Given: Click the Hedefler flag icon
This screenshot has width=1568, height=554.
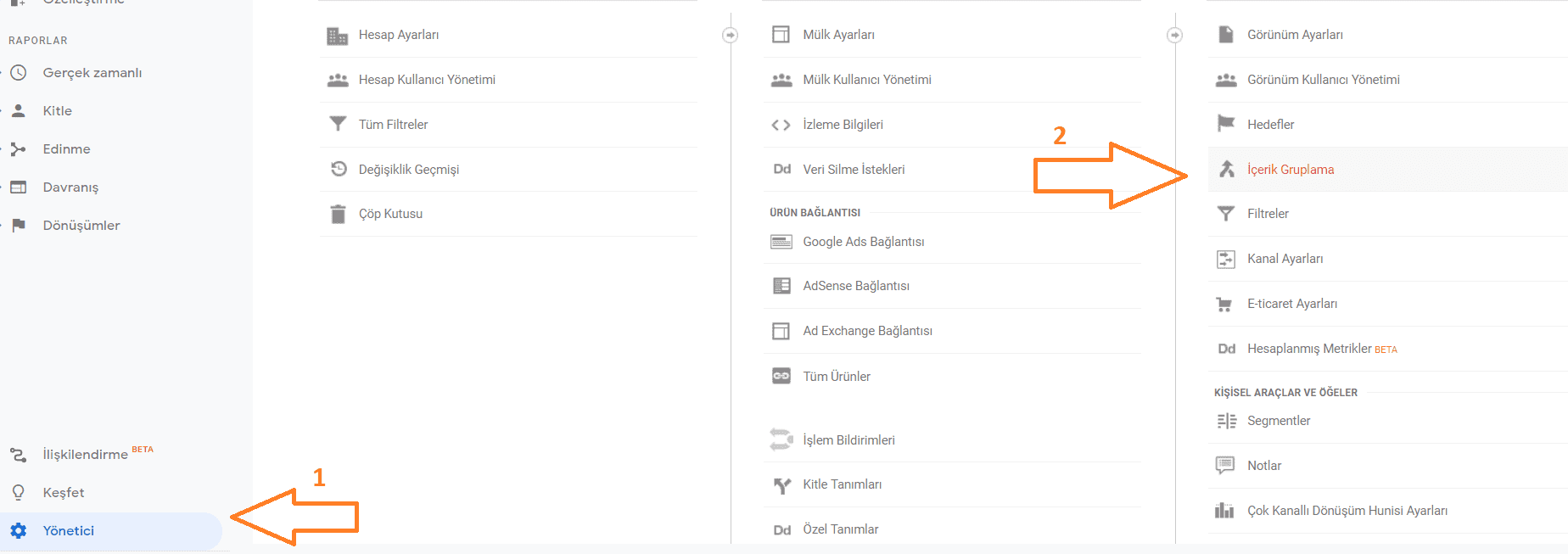Looking at the screenshot, I should (x=1226, y=125).
